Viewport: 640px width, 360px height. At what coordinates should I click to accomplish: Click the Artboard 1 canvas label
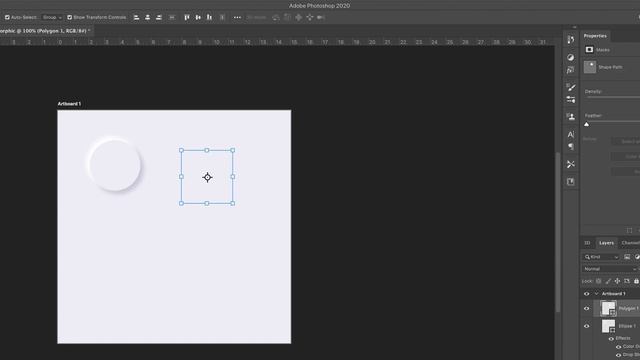[69, 104]
